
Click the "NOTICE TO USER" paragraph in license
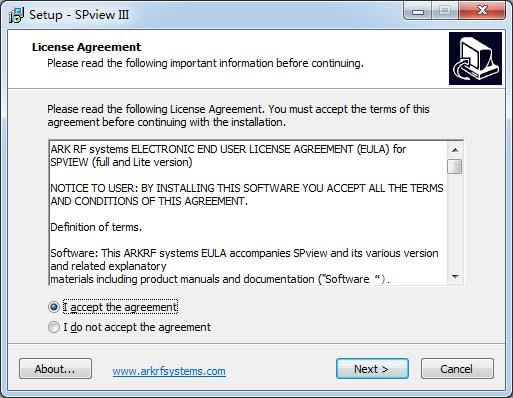(x=247, y=194)
